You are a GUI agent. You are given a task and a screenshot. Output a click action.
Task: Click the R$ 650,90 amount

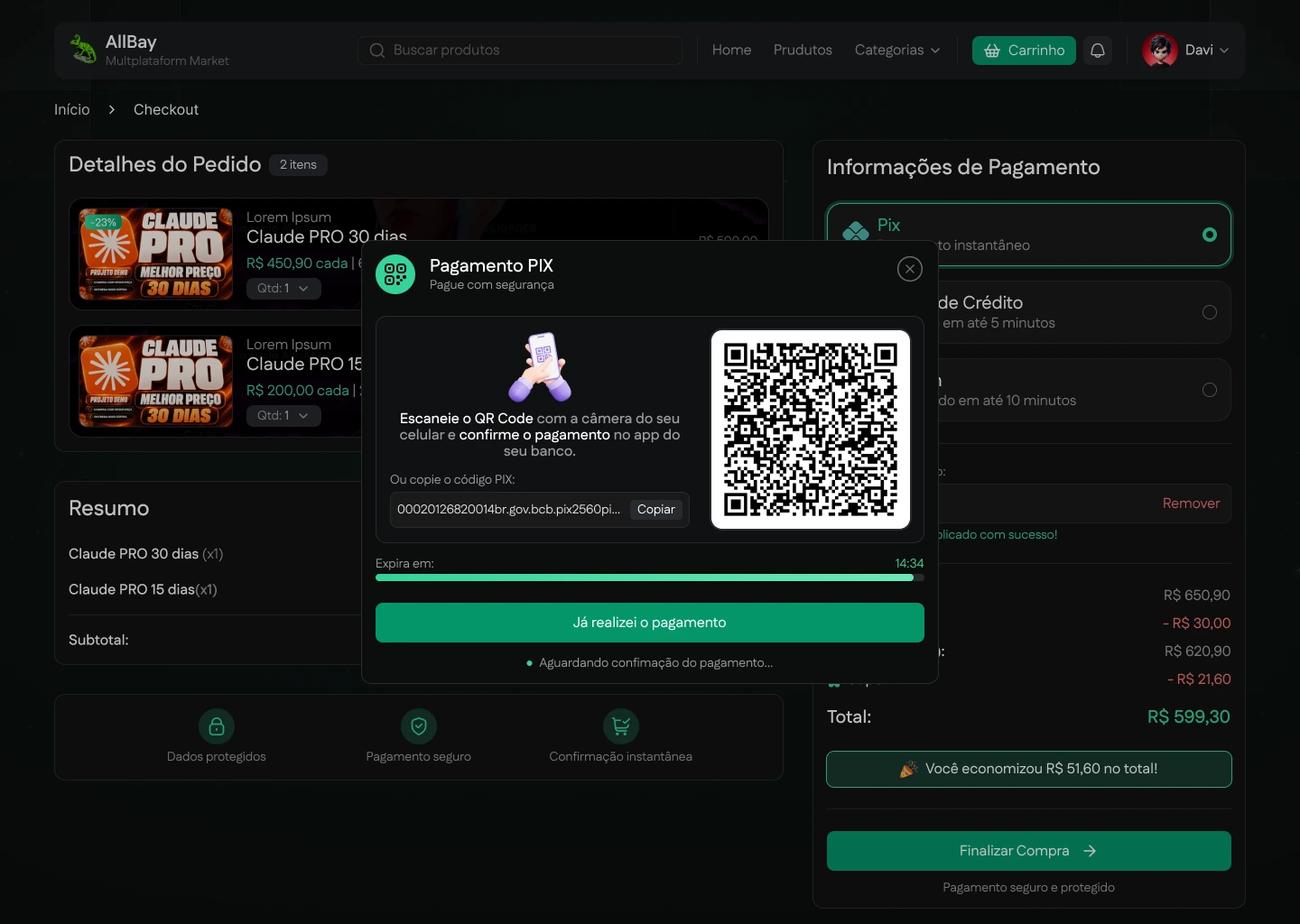pyautogui.click(x=1197, y=596)
